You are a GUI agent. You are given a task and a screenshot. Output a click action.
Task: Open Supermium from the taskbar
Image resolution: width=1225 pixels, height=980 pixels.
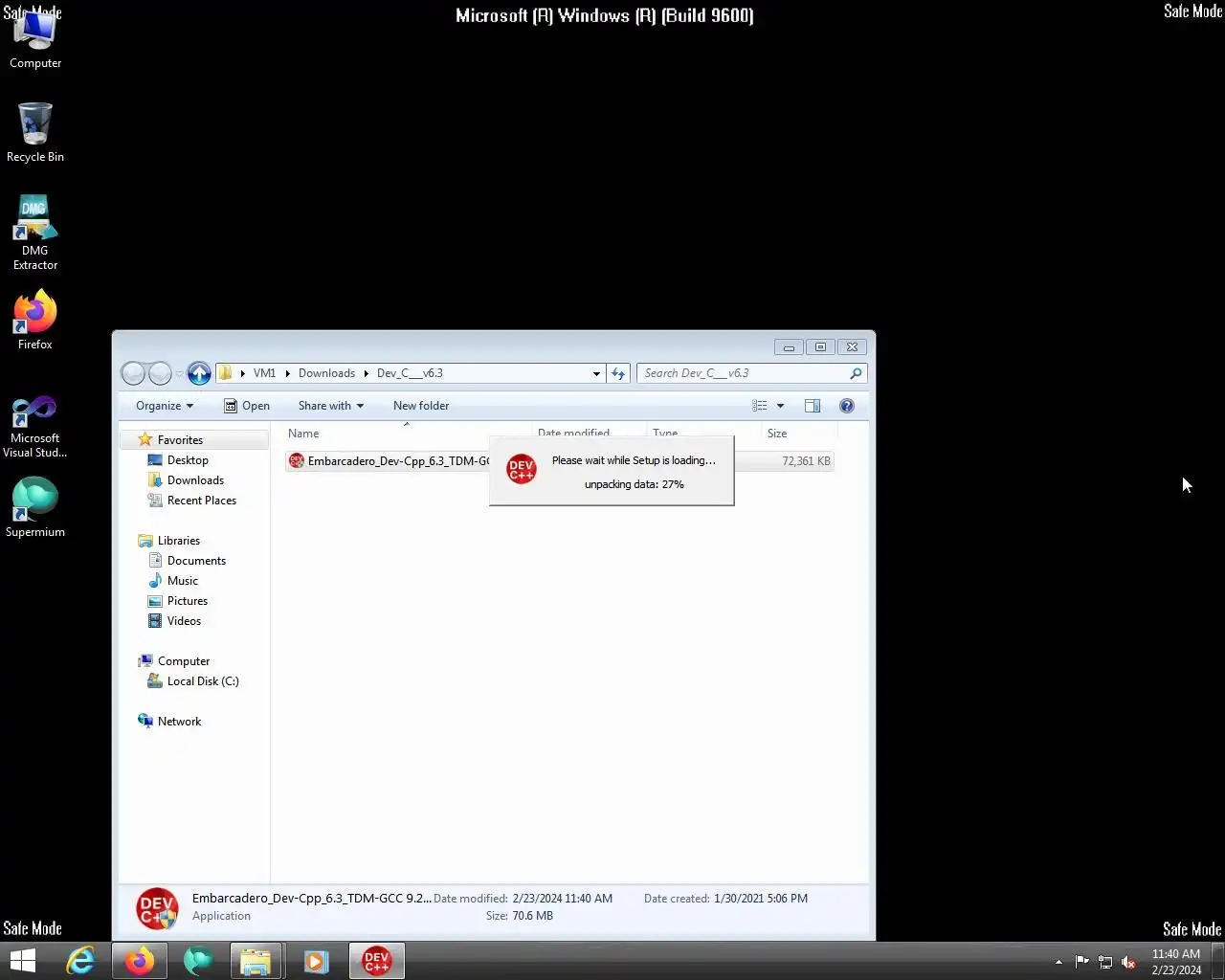point(198,961)
